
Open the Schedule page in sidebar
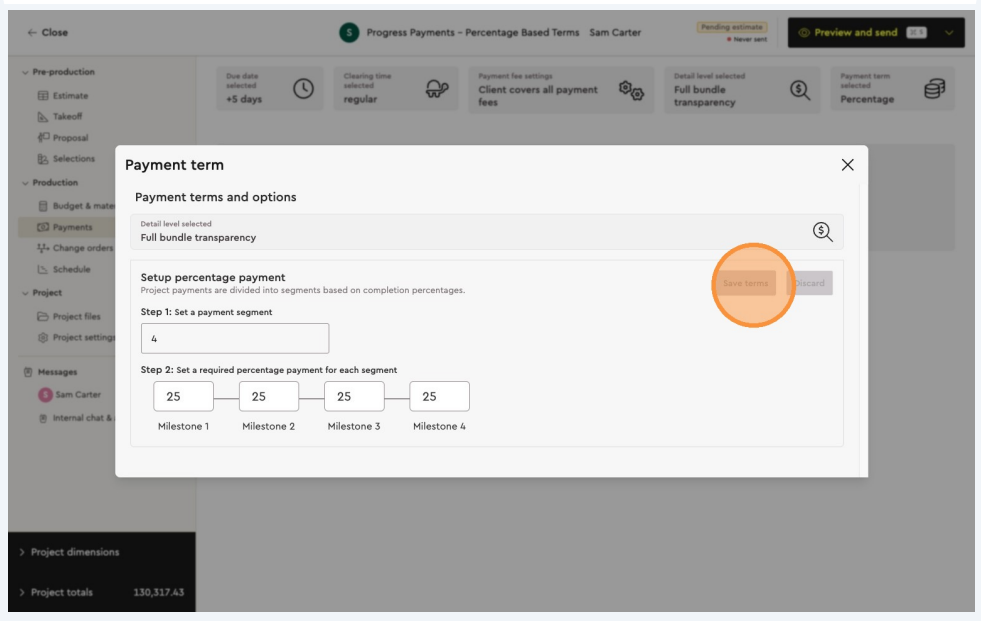pos(72,269)
